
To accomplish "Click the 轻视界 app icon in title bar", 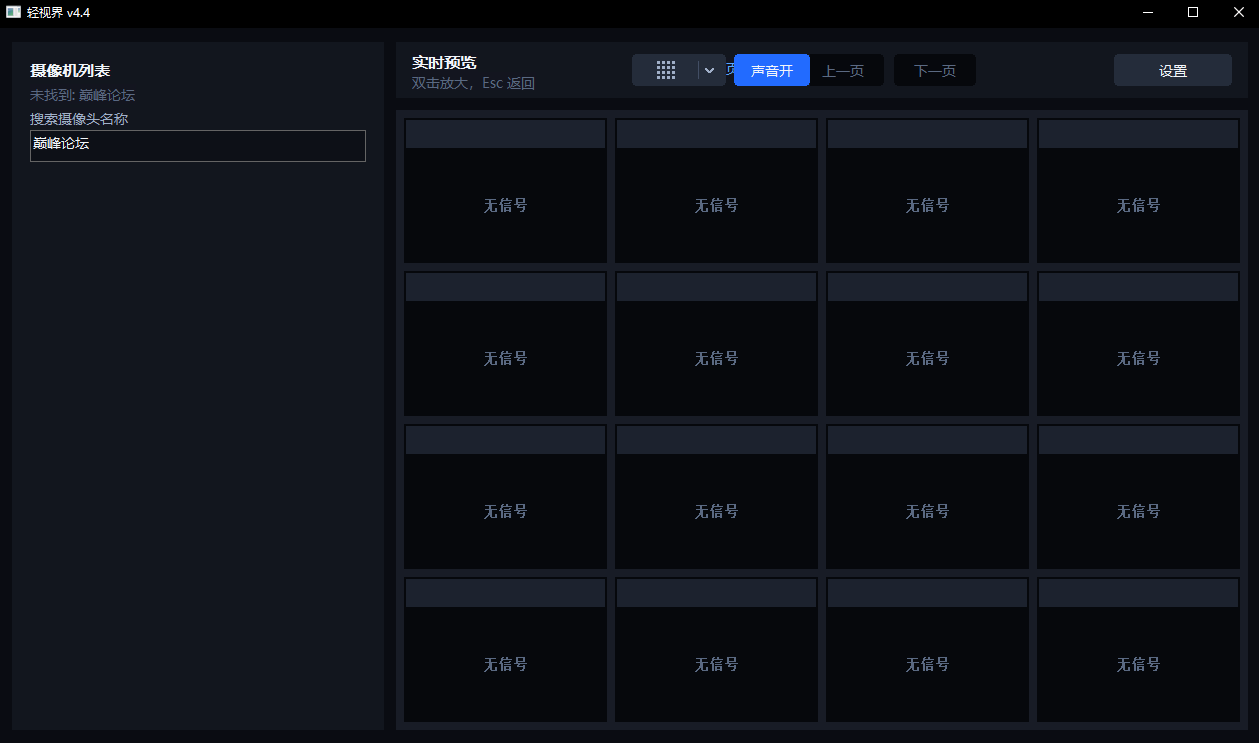I will 14,12.
